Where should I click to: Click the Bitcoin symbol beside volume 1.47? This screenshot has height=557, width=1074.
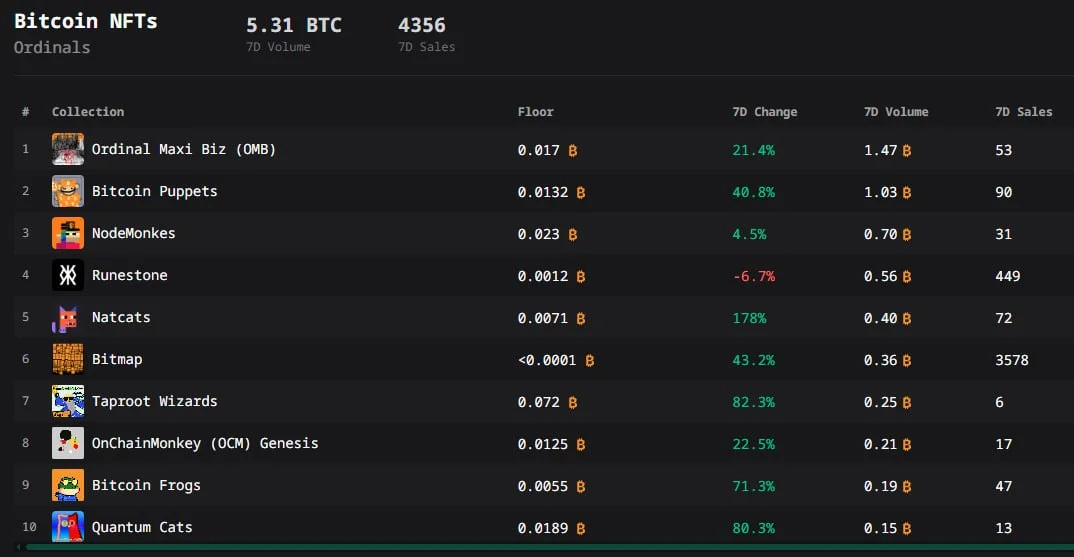tap(907, 151)
